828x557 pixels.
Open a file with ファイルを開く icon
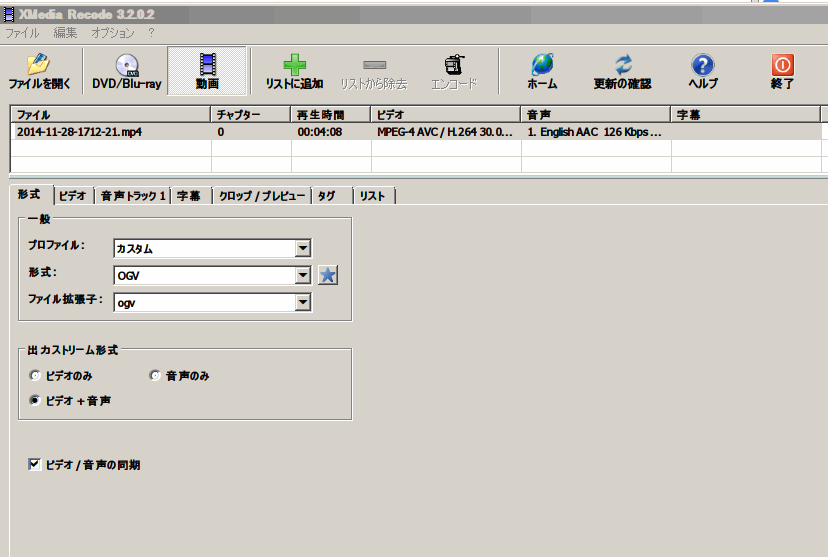pos(39,71)
